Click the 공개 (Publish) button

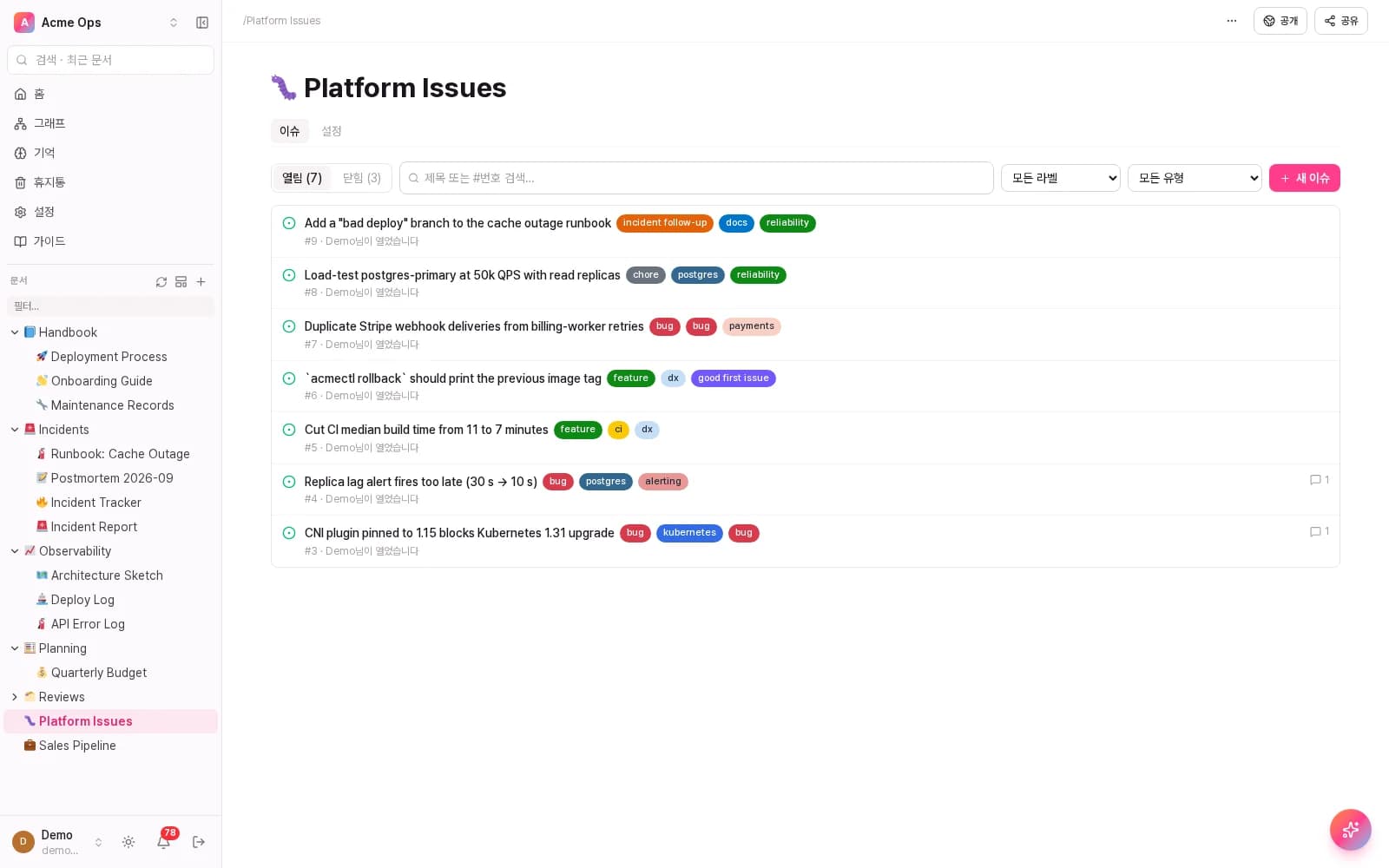pyautogui.click(x=1280, y=21)
